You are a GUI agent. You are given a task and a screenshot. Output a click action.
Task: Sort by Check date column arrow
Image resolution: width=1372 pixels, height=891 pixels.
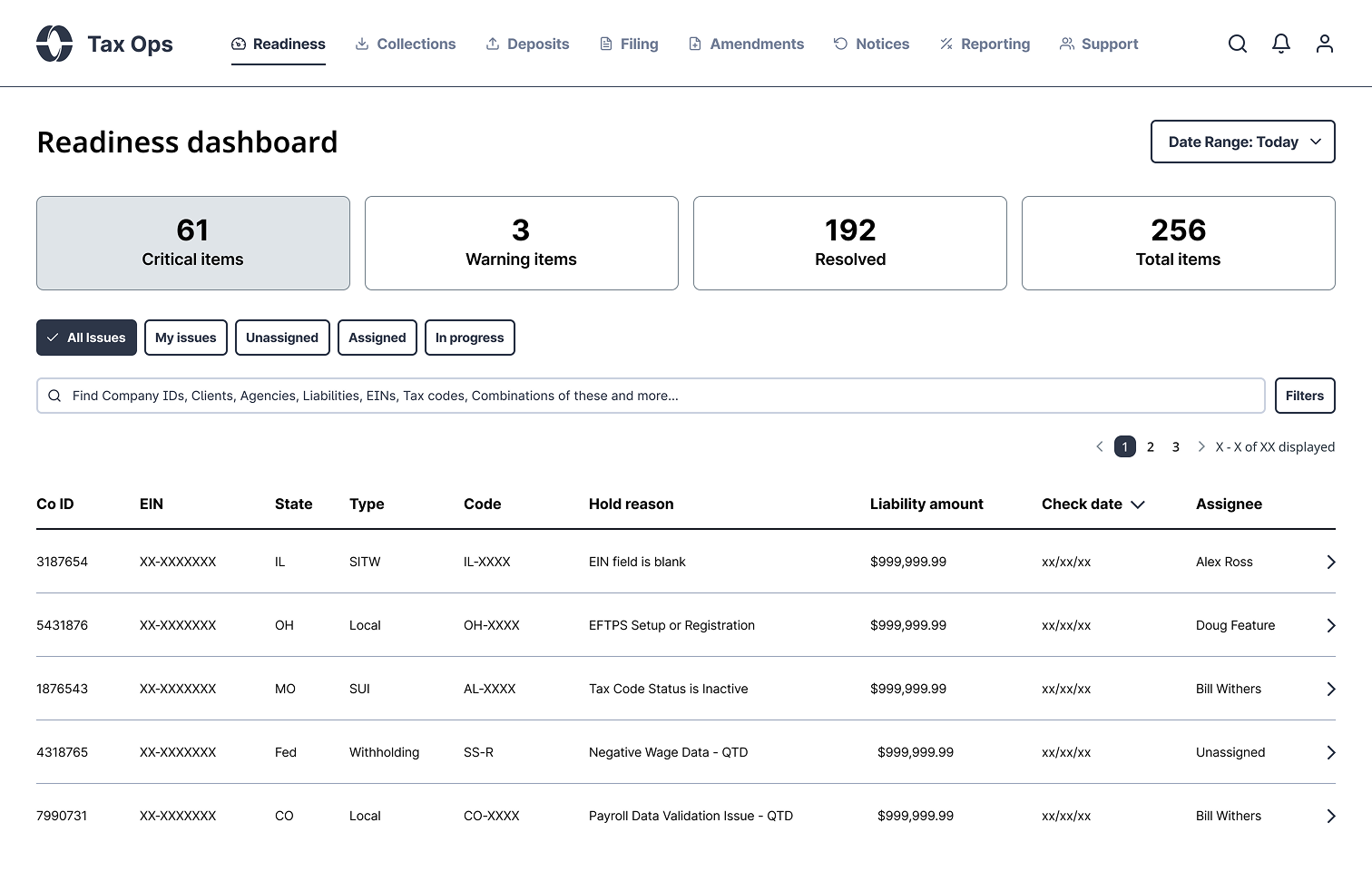[x=1138, y=504]
